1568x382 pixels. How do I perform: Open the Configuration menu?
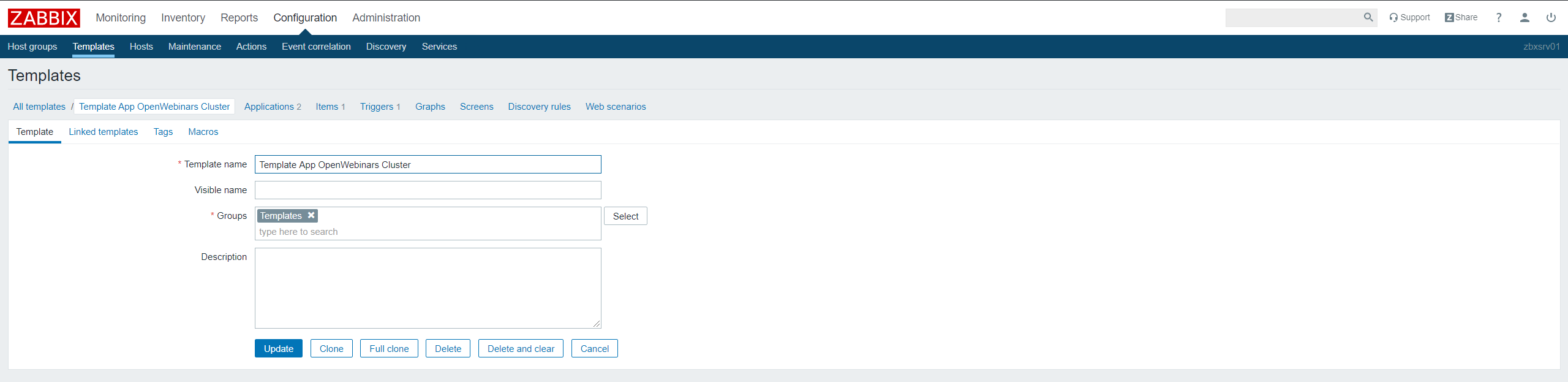305,18
